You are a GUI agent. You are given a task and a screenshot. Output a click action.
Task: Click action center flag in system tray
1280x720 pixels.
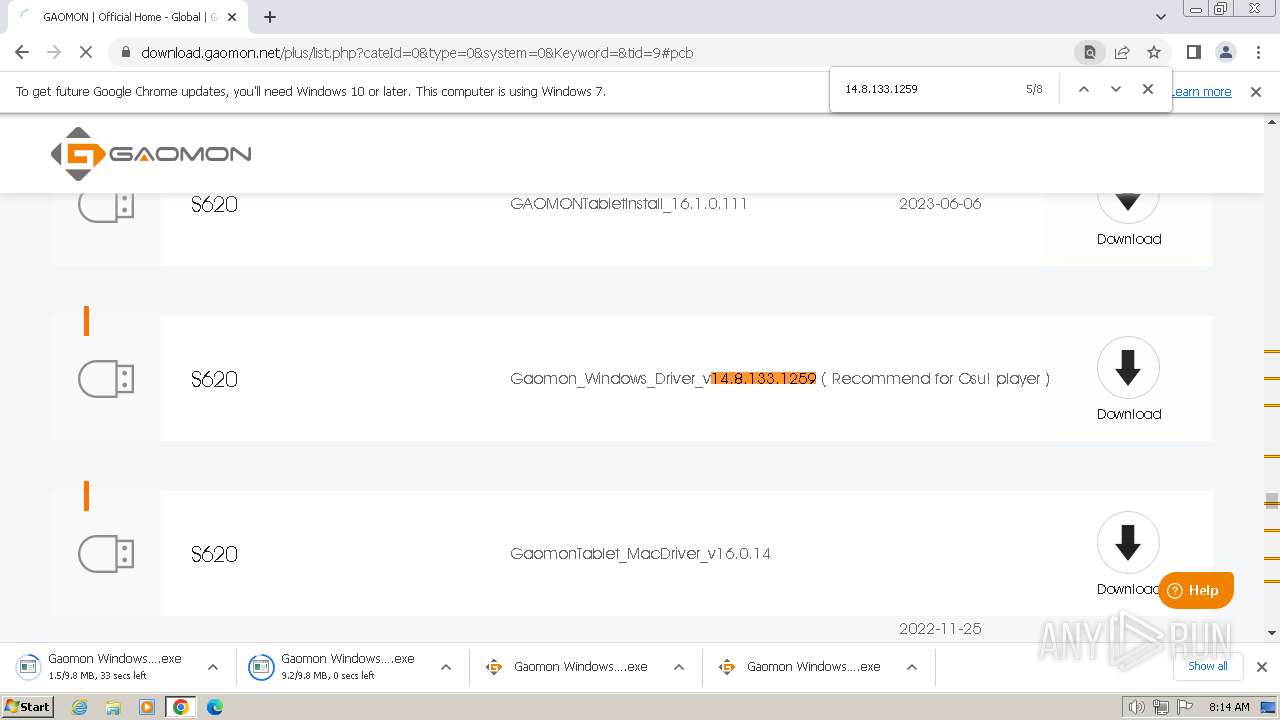coord(1185,707)
